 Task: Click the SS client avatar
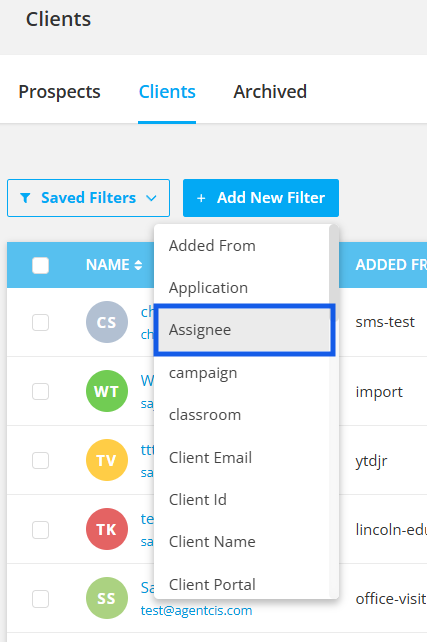[107, 598]
